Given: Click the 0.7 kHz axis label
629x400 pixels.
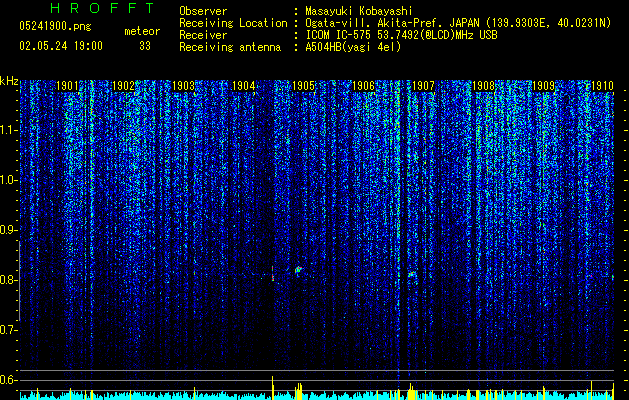Looking at the screenshot, I should click(9, 330).
